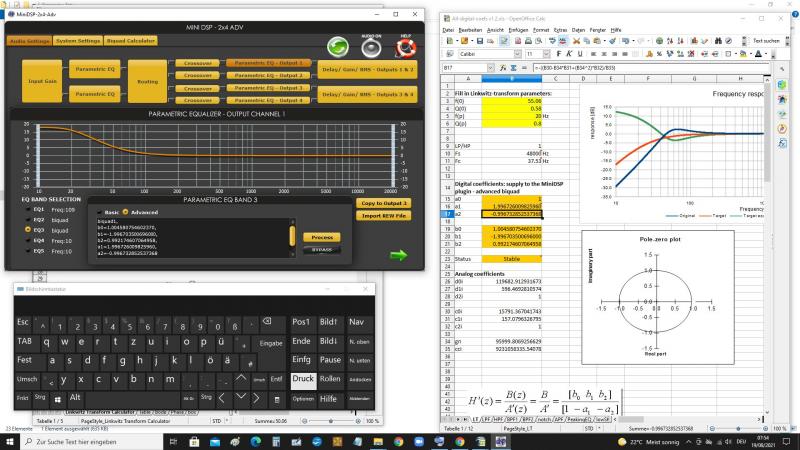Click the green next arrow in MiniDSP

pyautogui.click(x=401, y=256)
